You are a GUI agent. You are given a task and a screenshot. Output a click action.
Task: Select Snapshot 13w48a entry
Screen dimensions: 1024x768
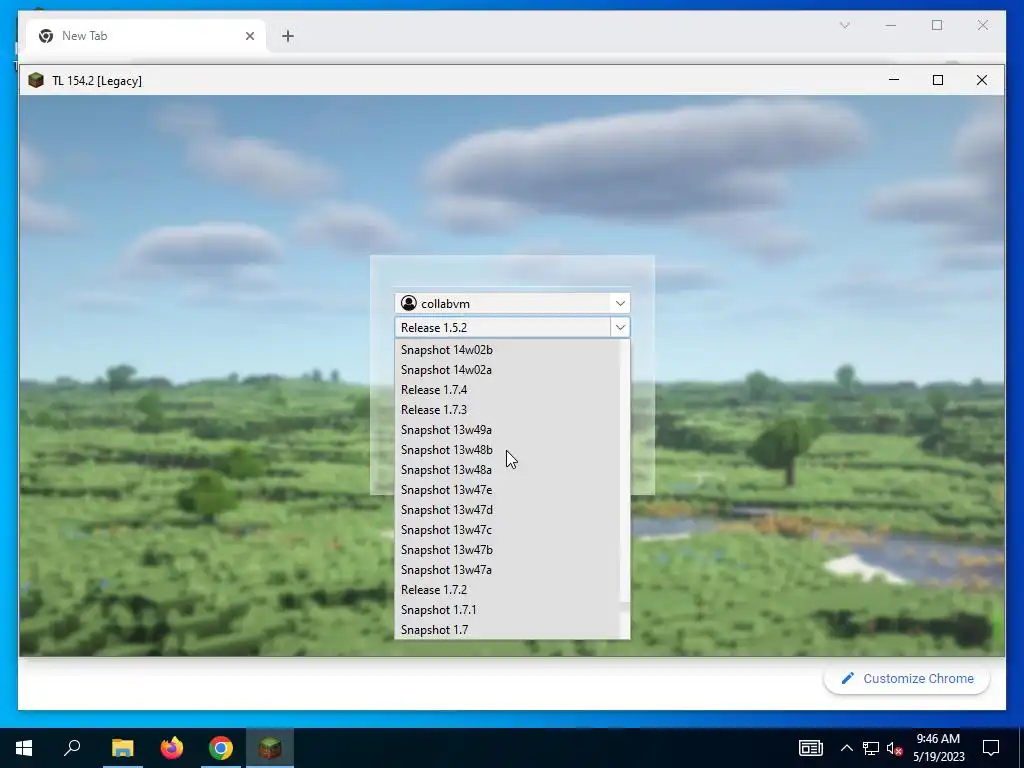[x=507, y=470]
